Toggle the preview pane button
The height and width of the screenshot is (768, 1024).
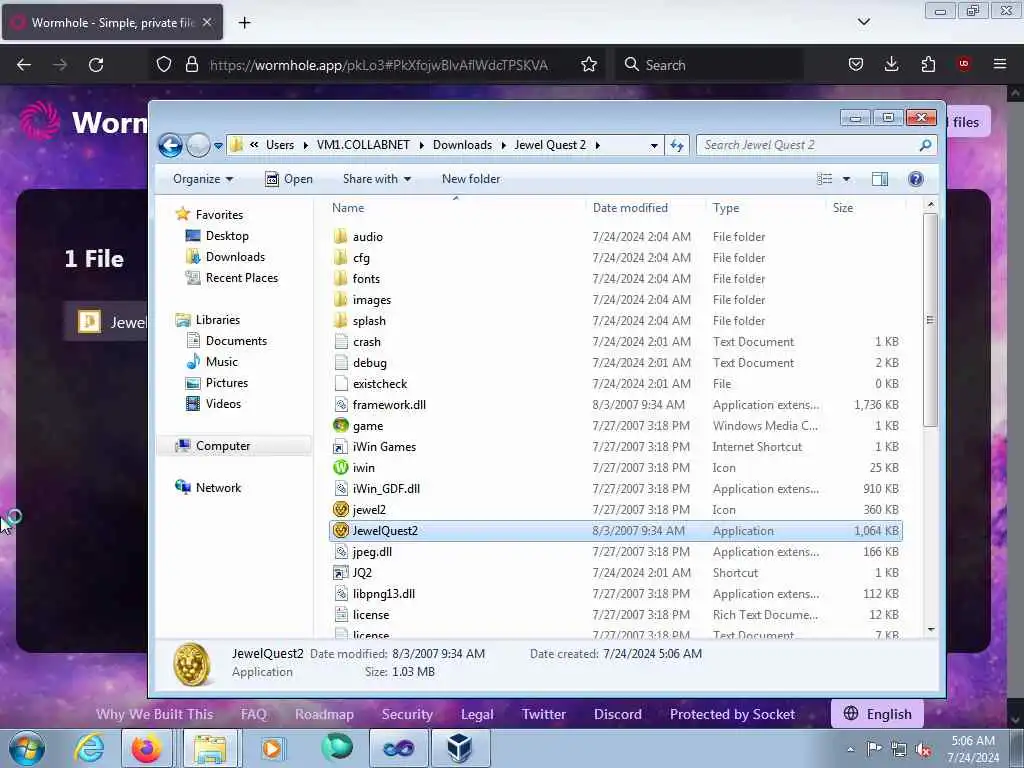(880, 179)
